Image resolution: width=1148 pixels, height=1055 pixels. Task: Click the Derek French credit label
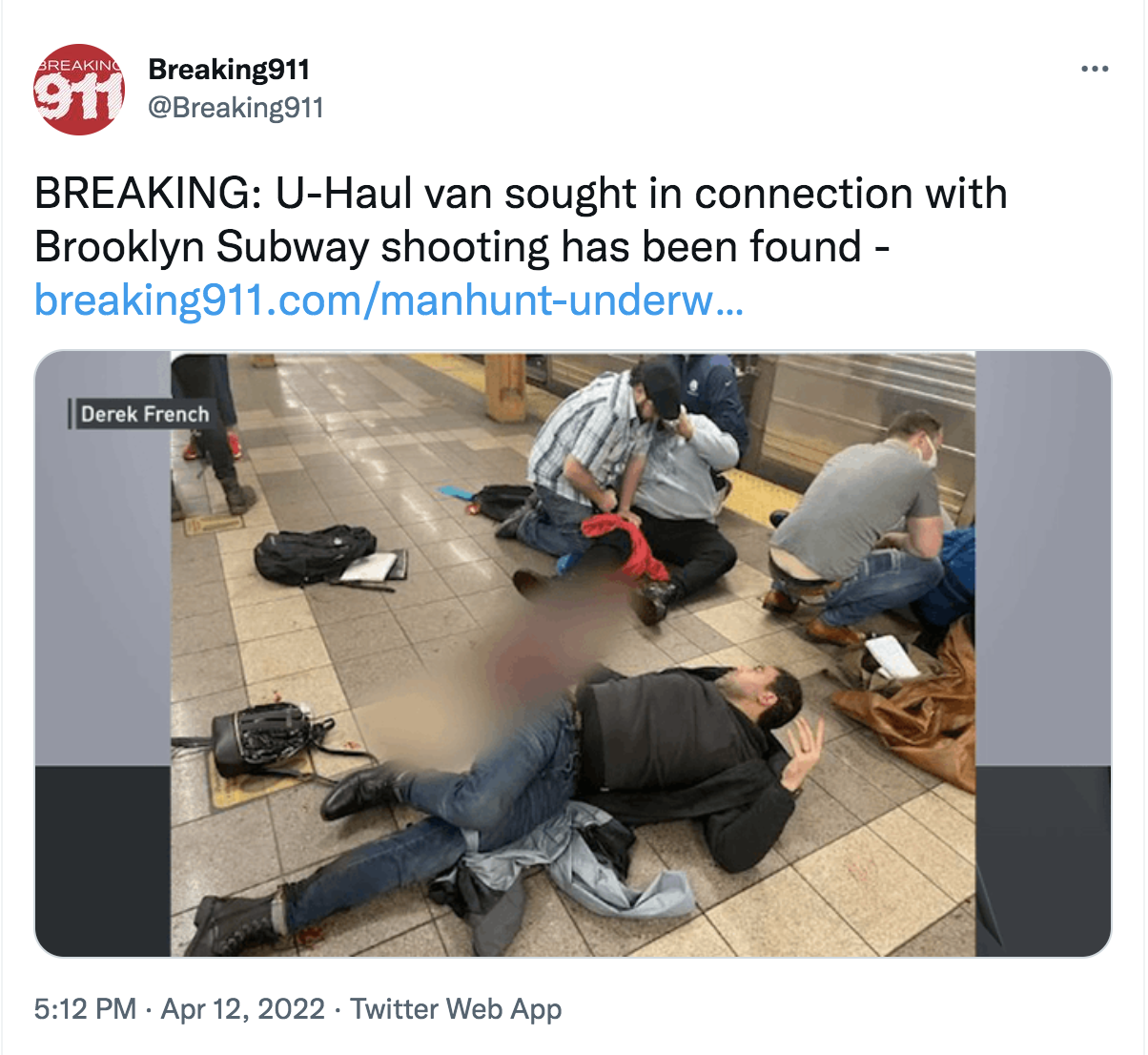(x=143, y=414)
